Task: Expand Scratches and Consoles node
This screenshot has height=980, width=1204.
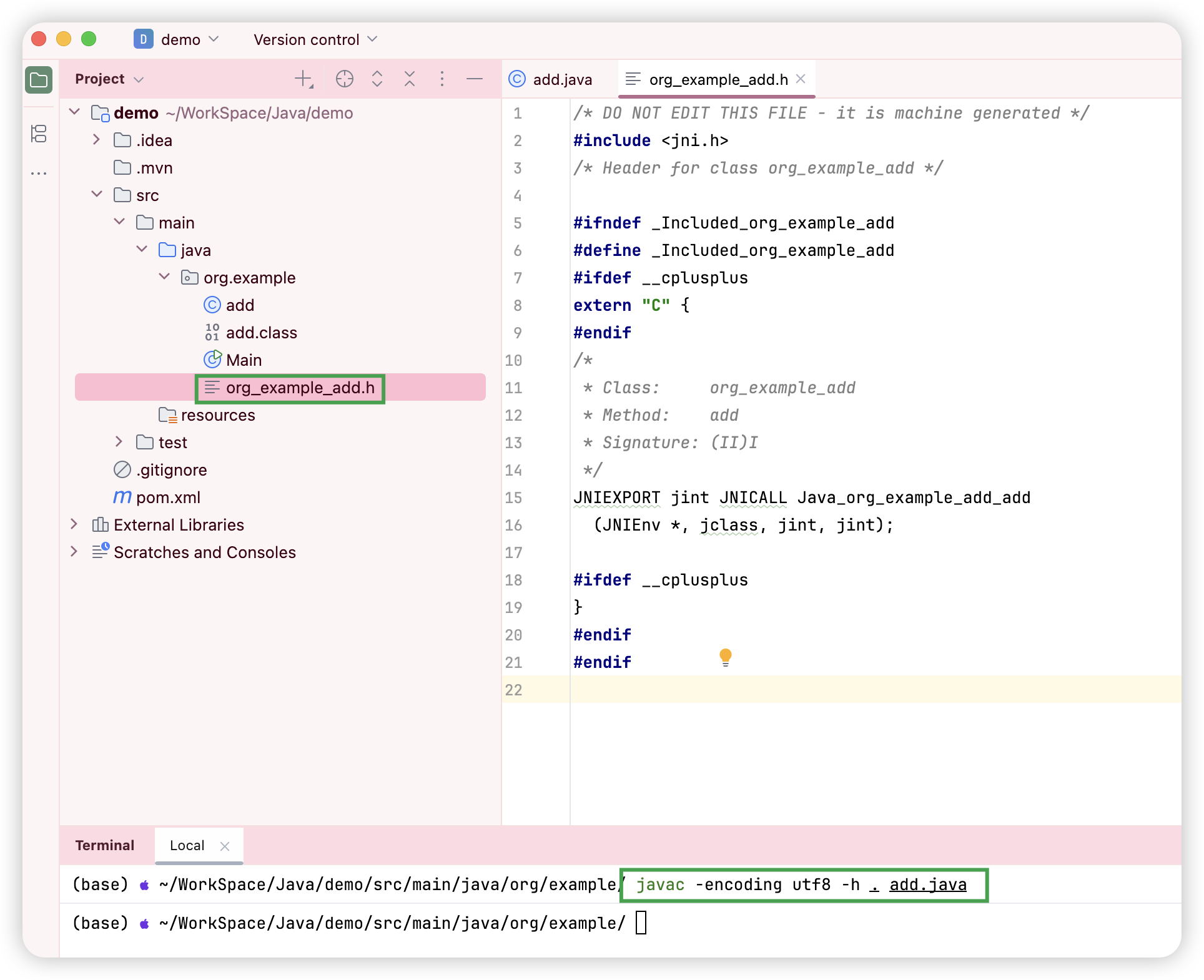Action: pos(74,551)
